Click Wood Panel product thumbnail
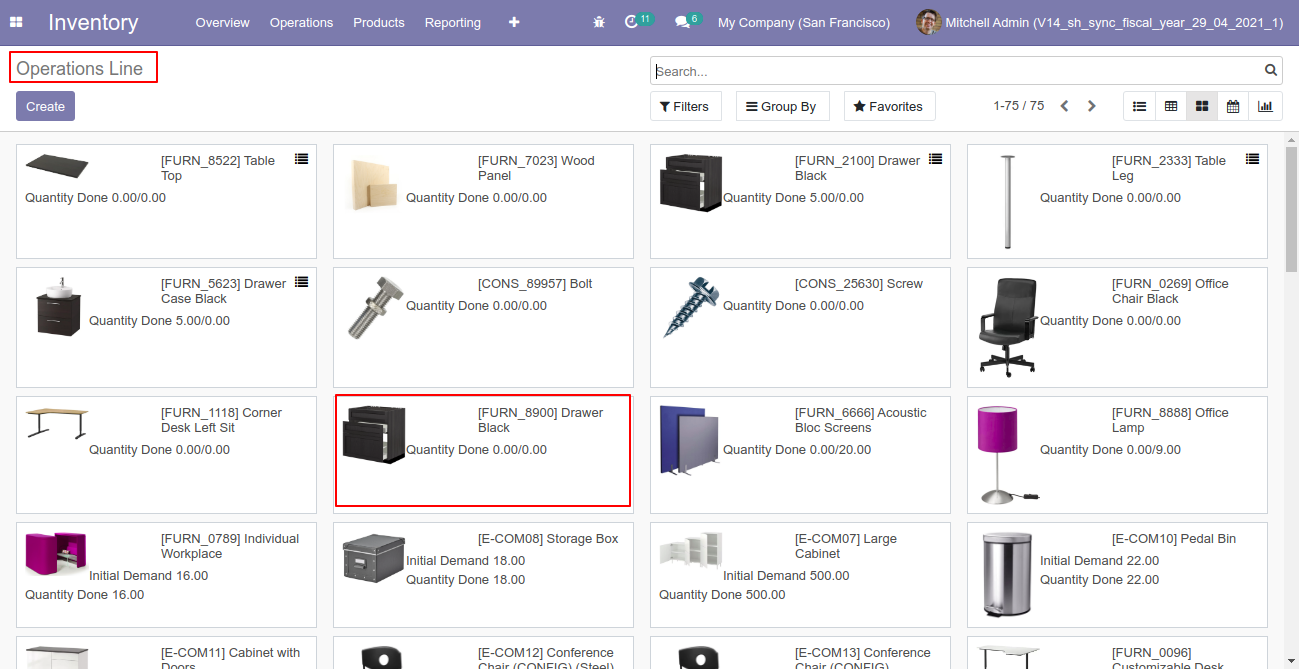This screenshot has height=669, width=1299. pyautogui.click(x=374, y=183)
